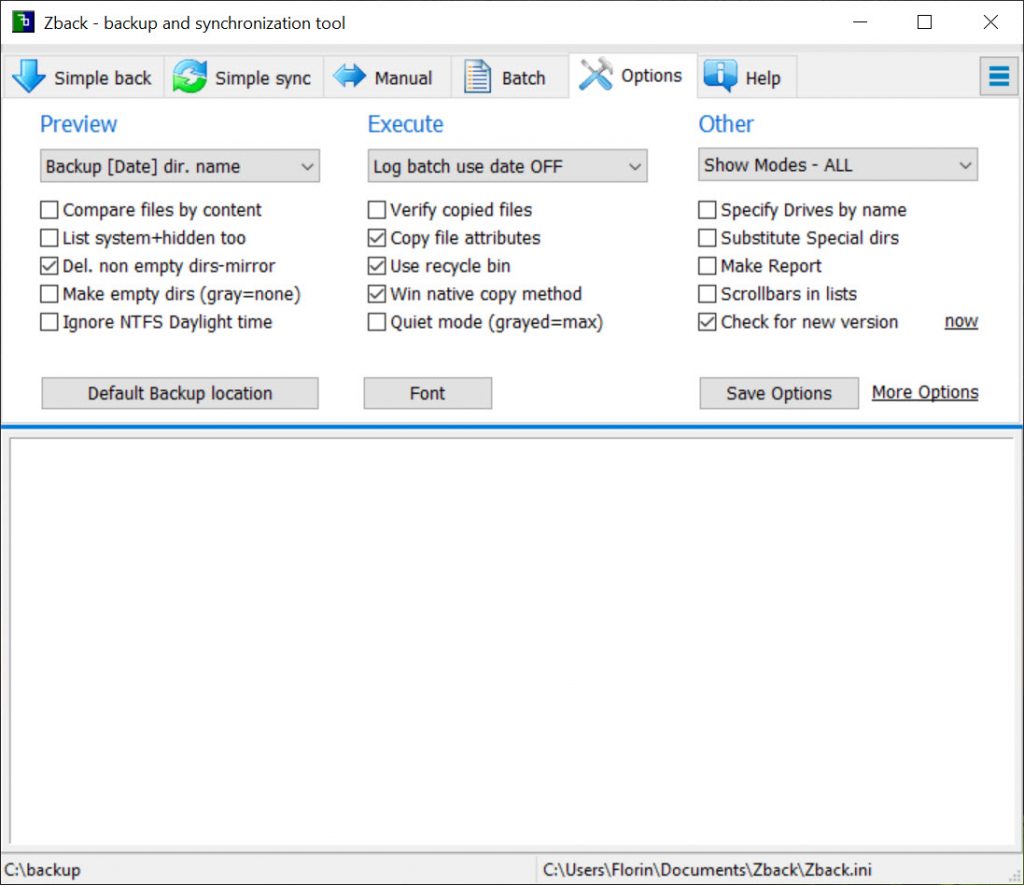The image size is (1024, 885).
Task: Click the blue double-arrow Manual icon
Action: [x=349, y=76]
